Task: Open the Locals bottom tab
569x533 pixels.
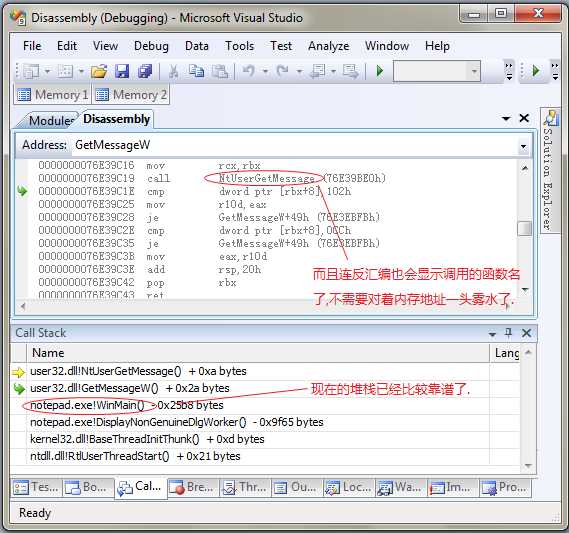Action: (x=349, y=487)
